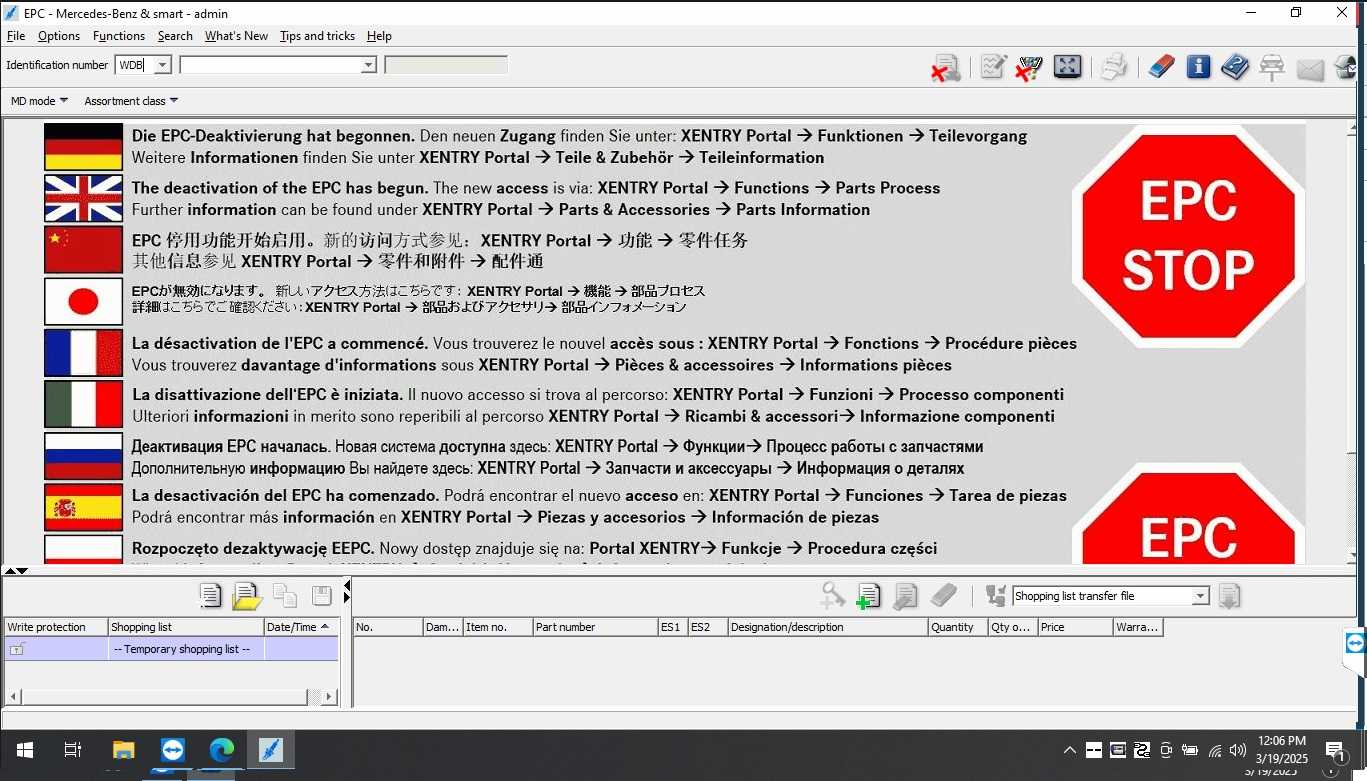Click the red-blue eraser icon in toolbar
Image resolution: width=1367 pixels, height=781 pixels.
pyautogui.click(x=1161, y=67)
